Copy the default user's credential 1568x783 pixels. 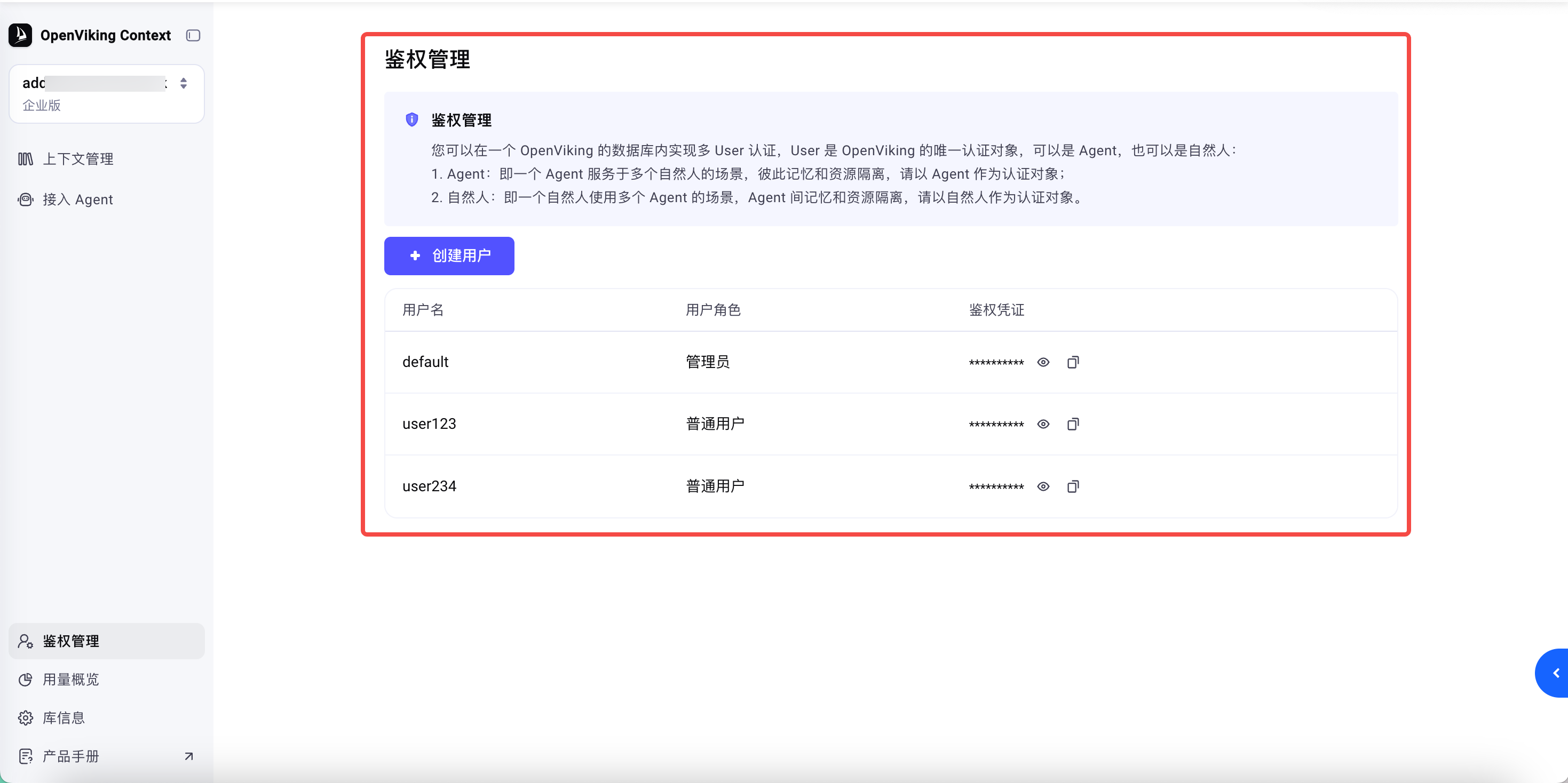point(1073,362)
